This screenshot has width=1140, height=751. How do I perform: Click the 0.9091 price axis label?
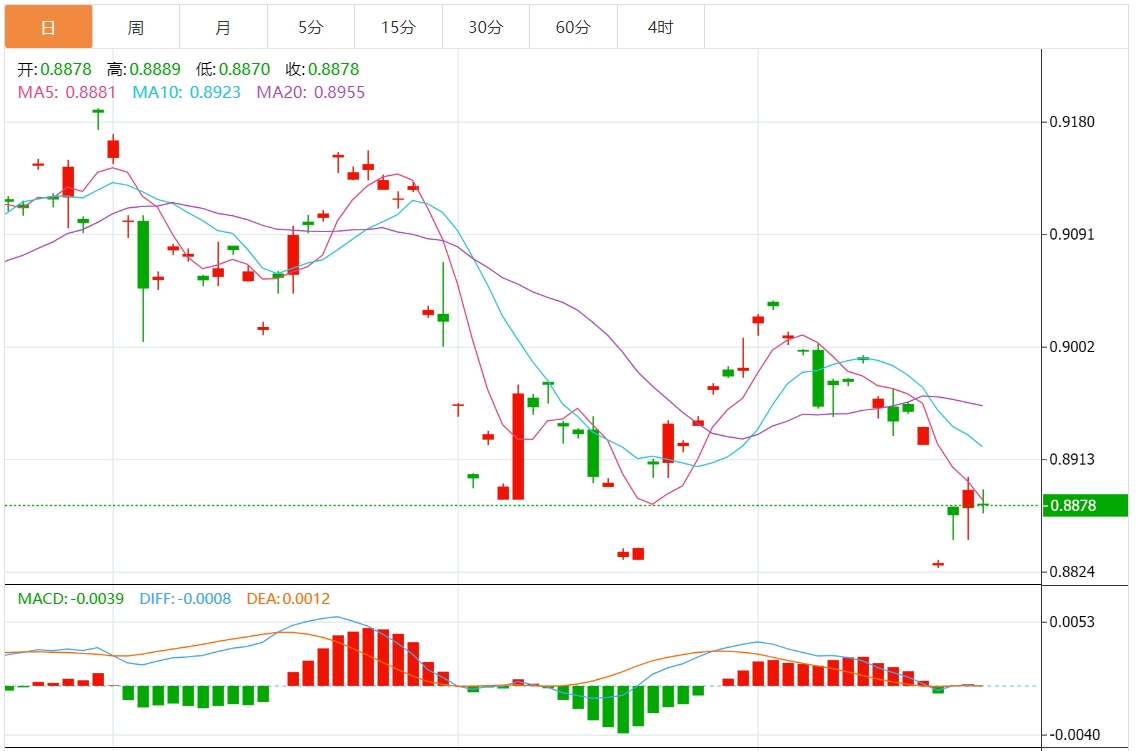point(1072,234)
